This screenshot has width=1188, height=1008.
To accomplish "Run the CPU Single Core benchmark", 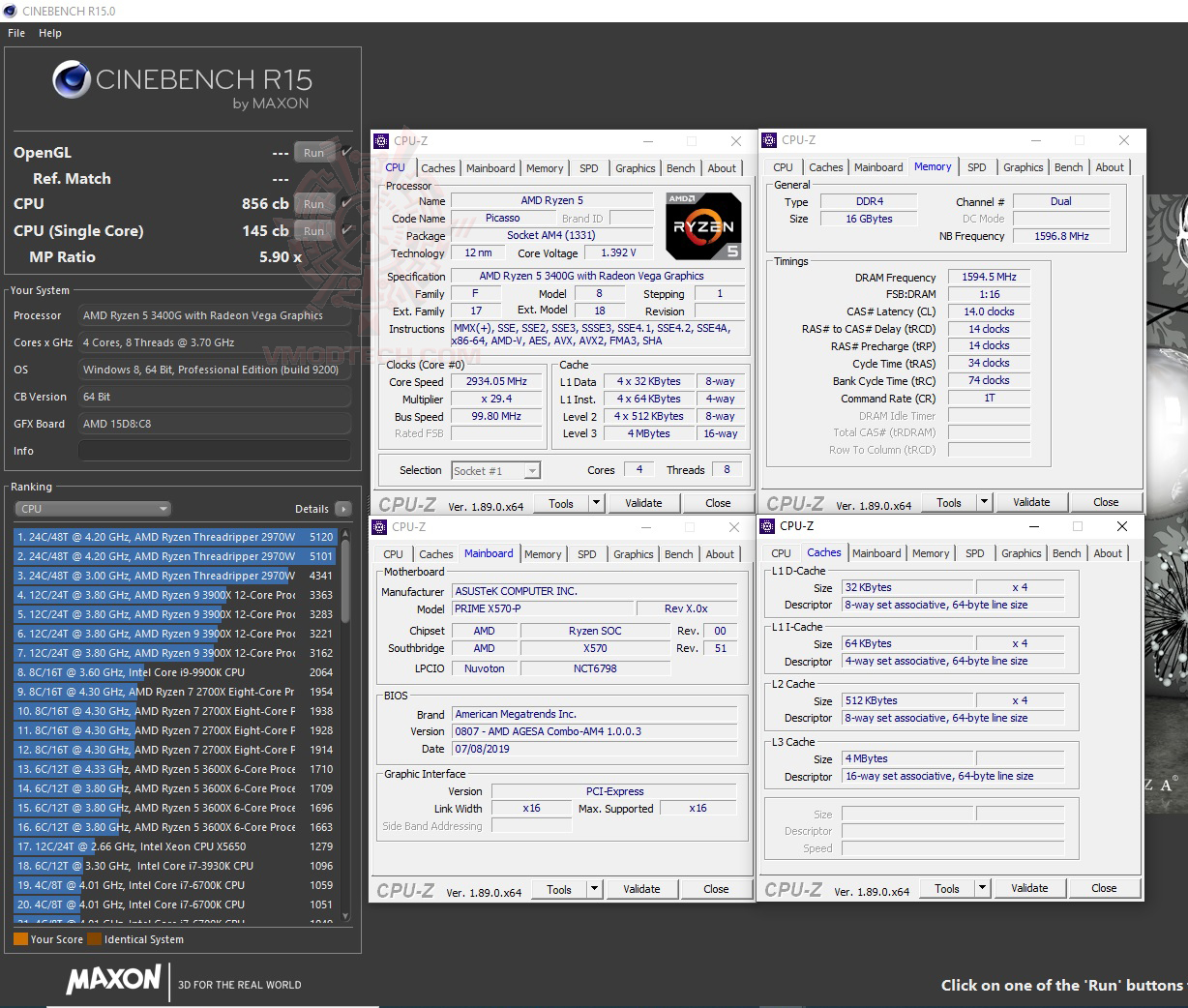I will (x=313, y=231).
